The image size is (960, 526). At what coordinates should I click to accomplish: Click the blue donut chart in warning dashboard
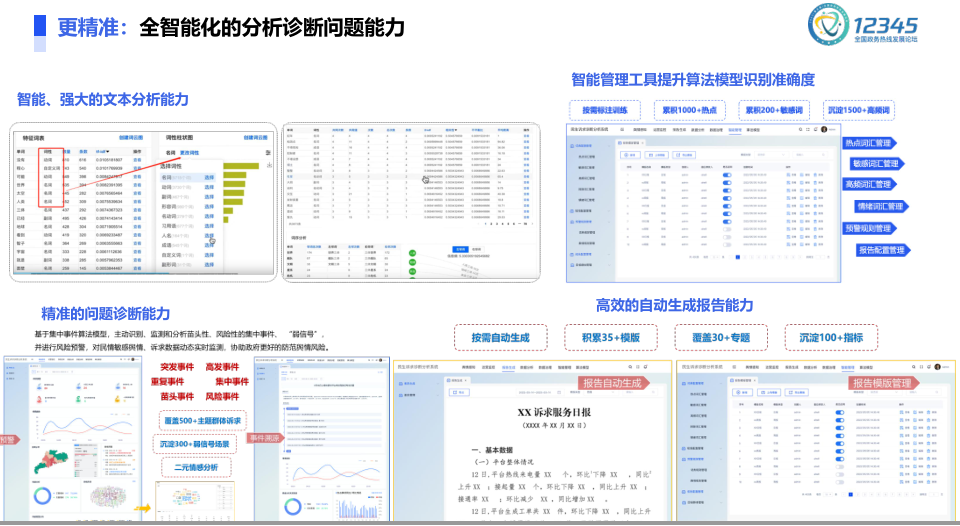(x=42, y=495)
